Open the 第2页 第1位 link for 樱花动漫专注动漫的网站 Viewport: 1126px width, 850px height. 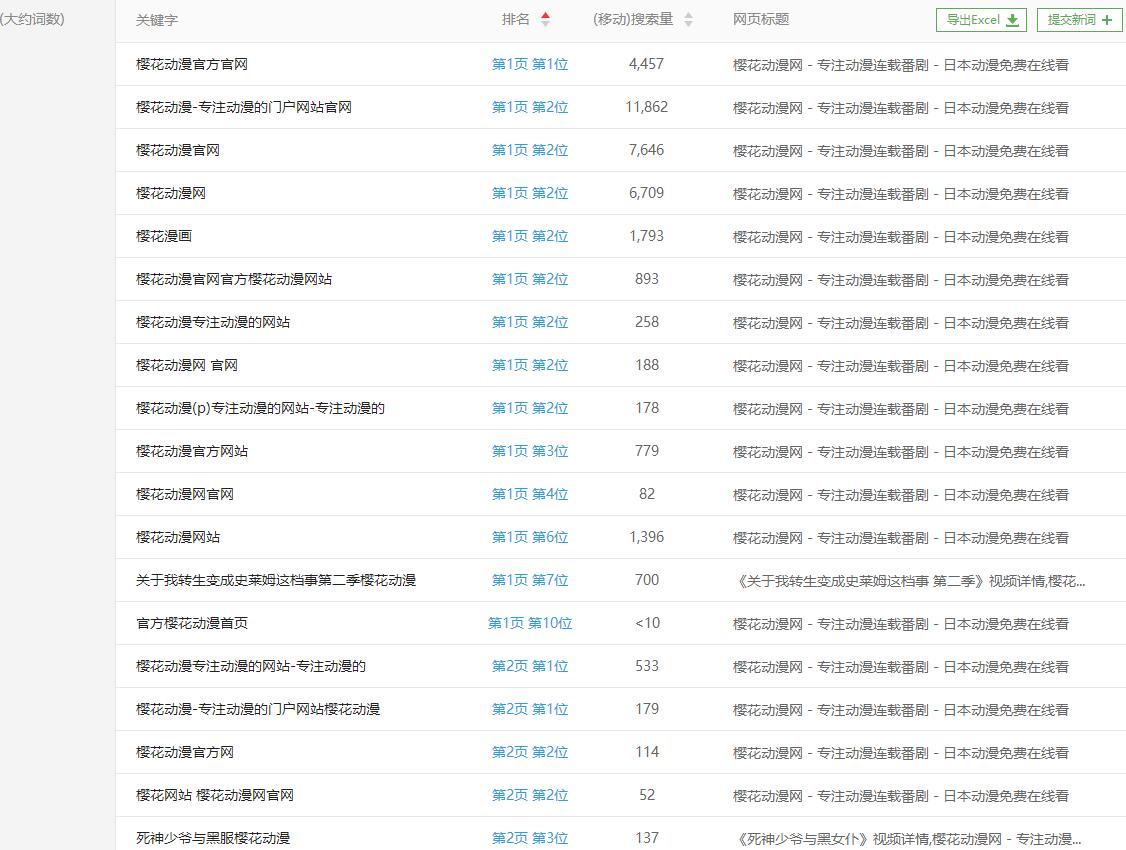pyautogui.click(x=530, y=666)
